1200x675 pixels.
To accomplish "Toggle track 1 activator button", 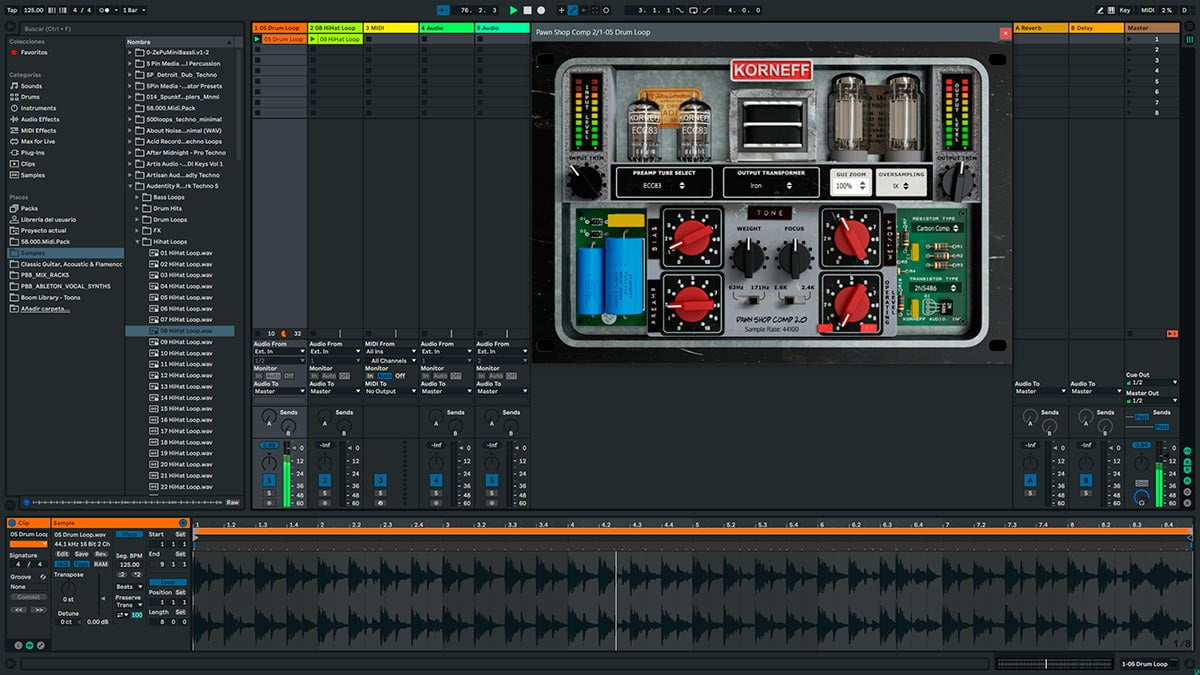I will [269, 481].
